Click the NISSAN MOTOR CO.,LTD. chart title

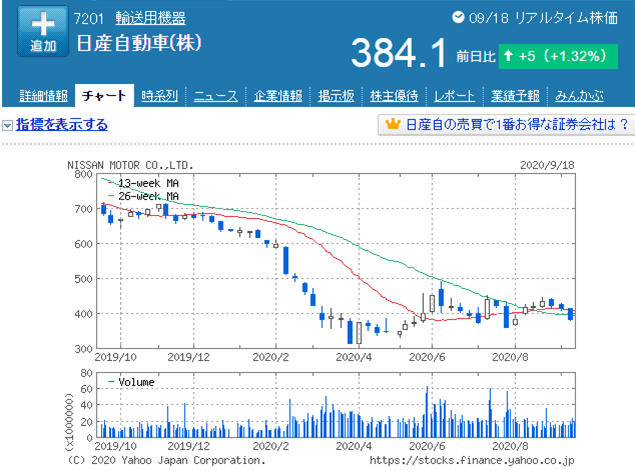pyautogui.click(x=130, y=165)
